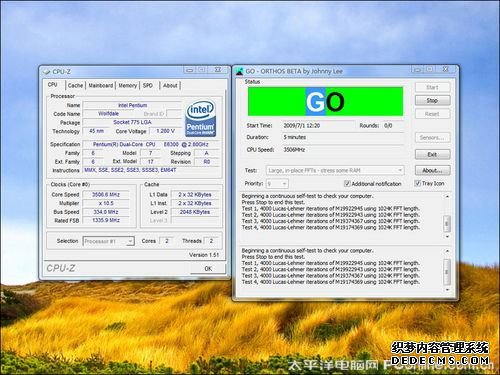Click the Technology value 45 nm

point(96,131)
